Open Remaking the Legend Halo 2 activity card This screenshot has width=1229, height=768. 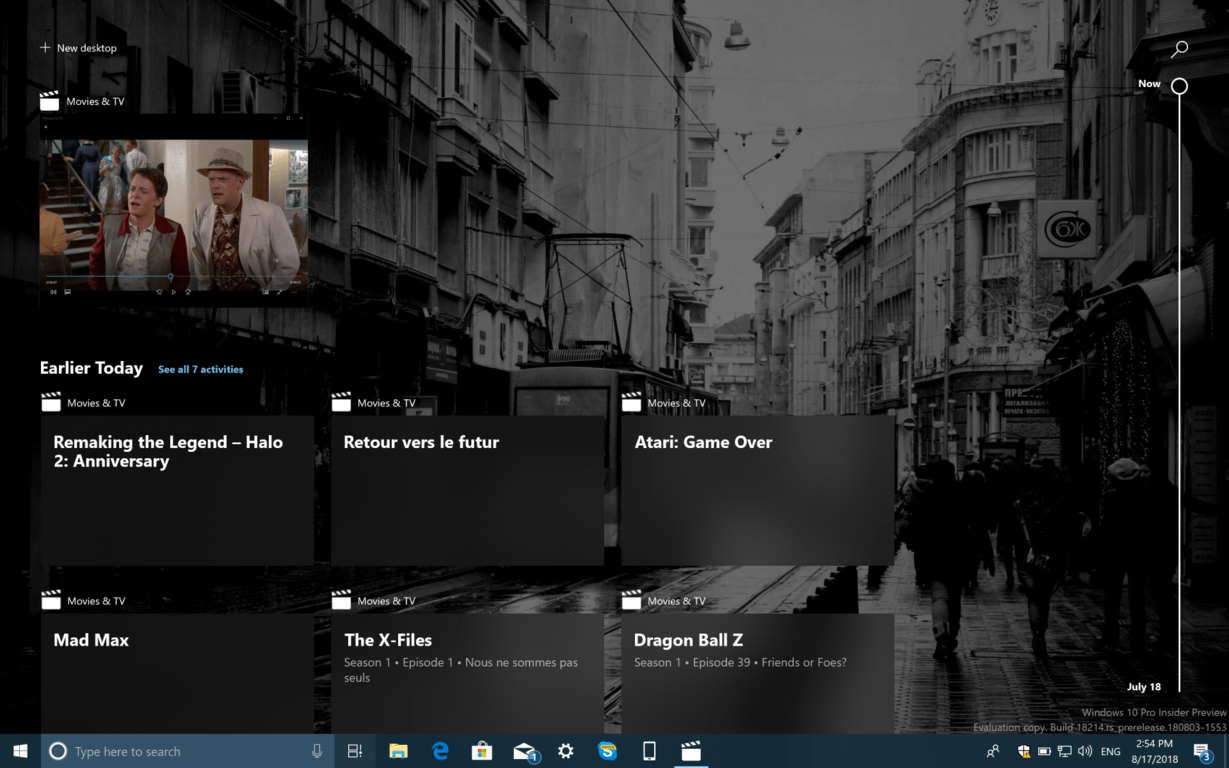click(x=177, y=491)
